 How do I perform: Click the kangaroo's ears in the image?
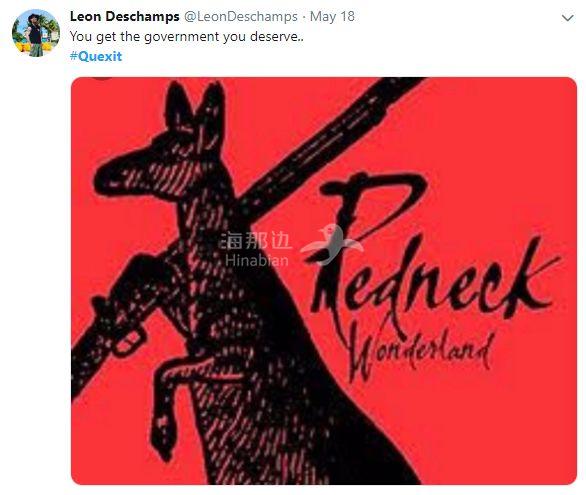click(x=196, y=108)
